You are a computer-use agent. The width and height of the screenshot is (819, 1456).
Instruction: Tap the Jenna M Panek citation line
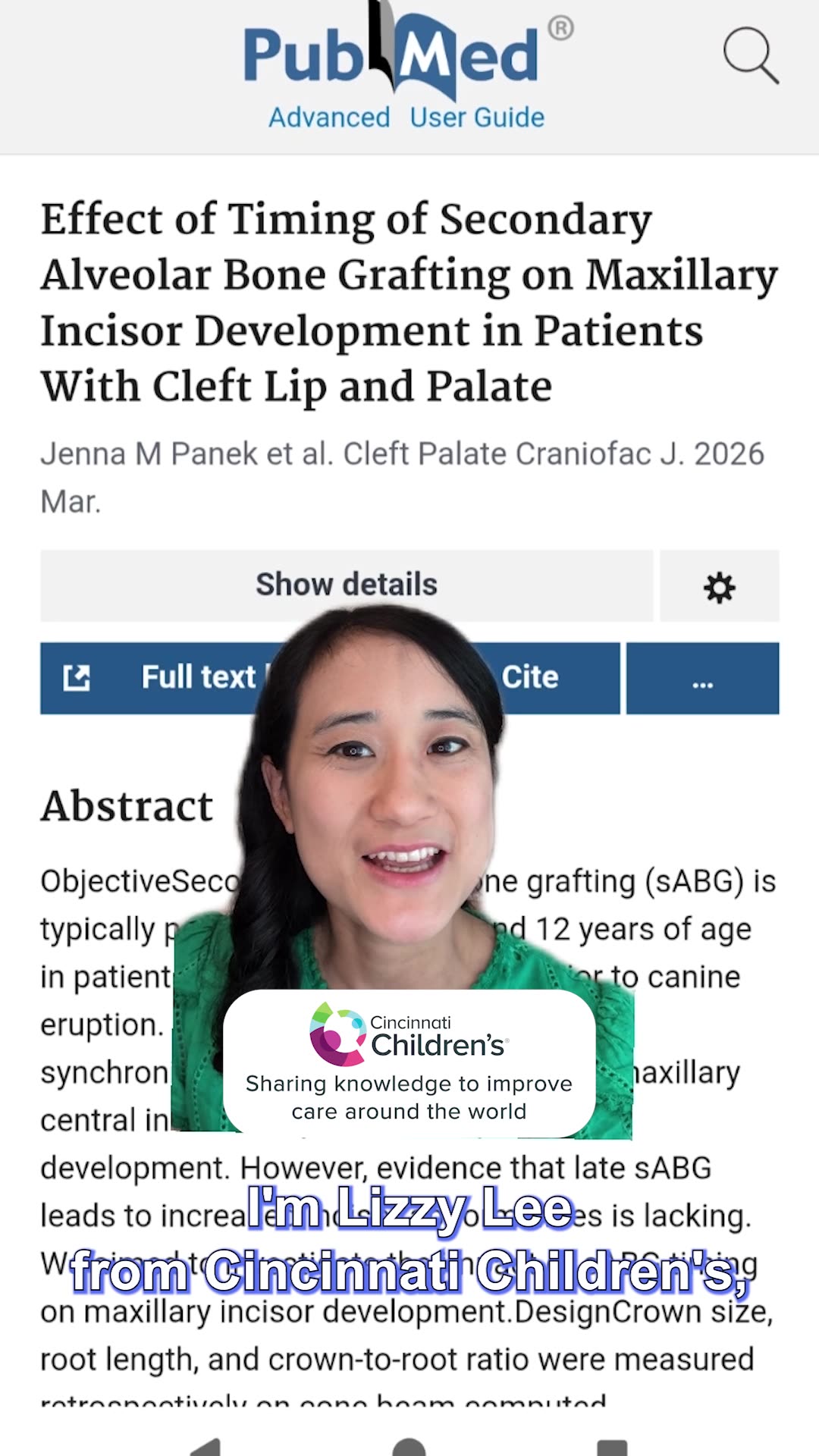[x=403, y=477]
